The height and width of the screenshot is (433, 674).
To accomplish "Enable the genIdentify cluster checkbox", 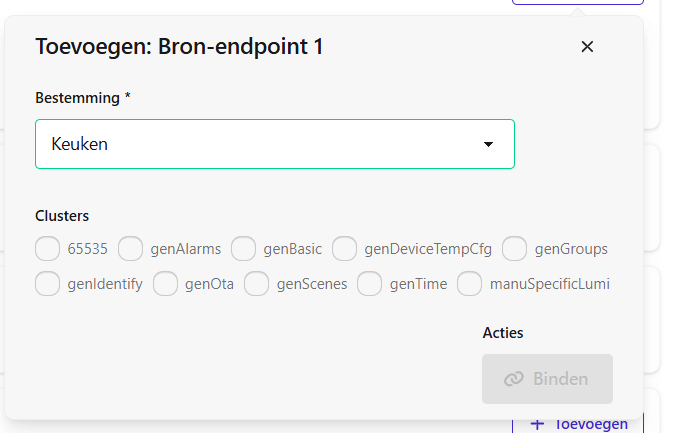I will [48, 284].
